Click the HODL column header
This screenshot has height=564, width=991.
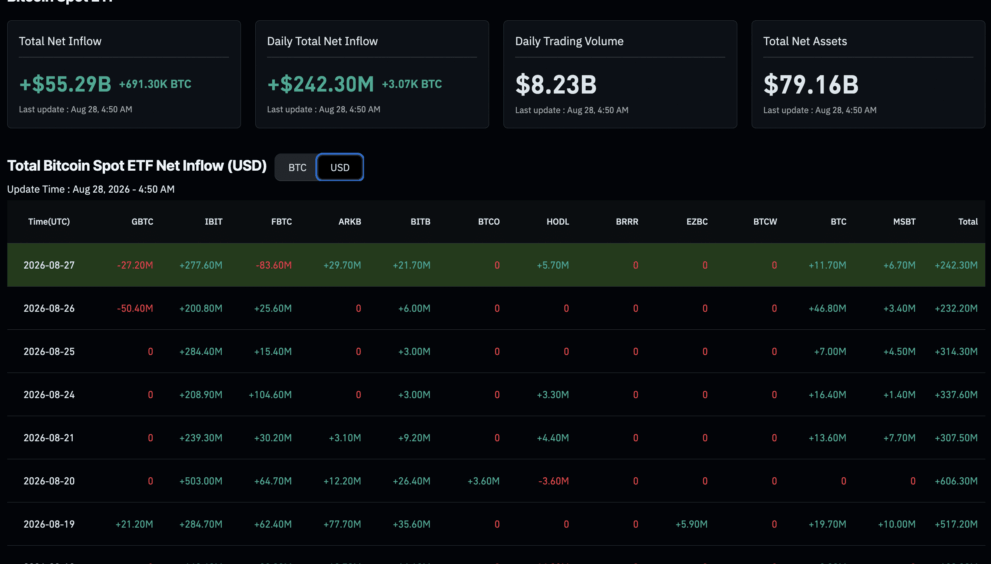tap(557, 222)
